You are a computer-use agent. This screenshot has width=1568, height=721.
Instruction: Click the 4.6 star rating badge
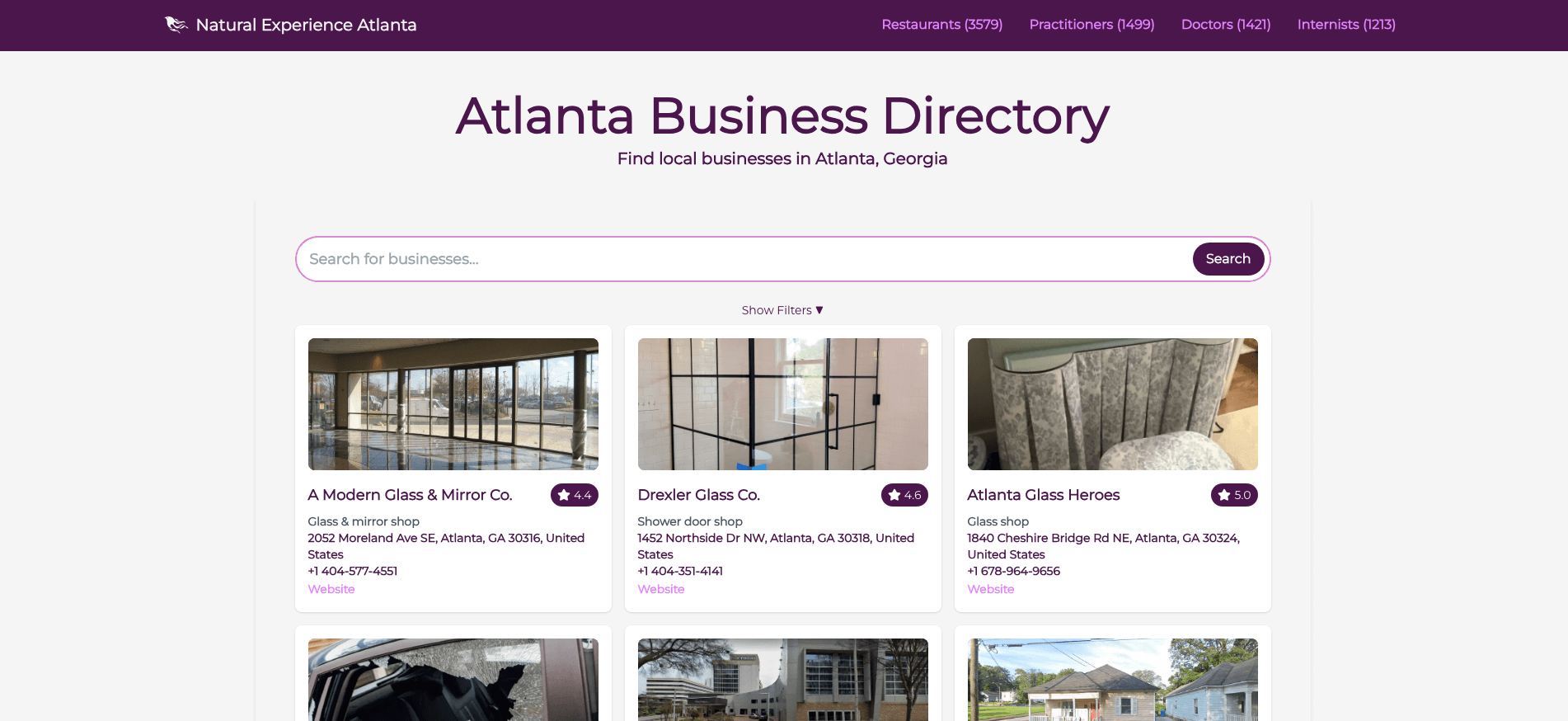pyautogui.click(x=904, y=495)
